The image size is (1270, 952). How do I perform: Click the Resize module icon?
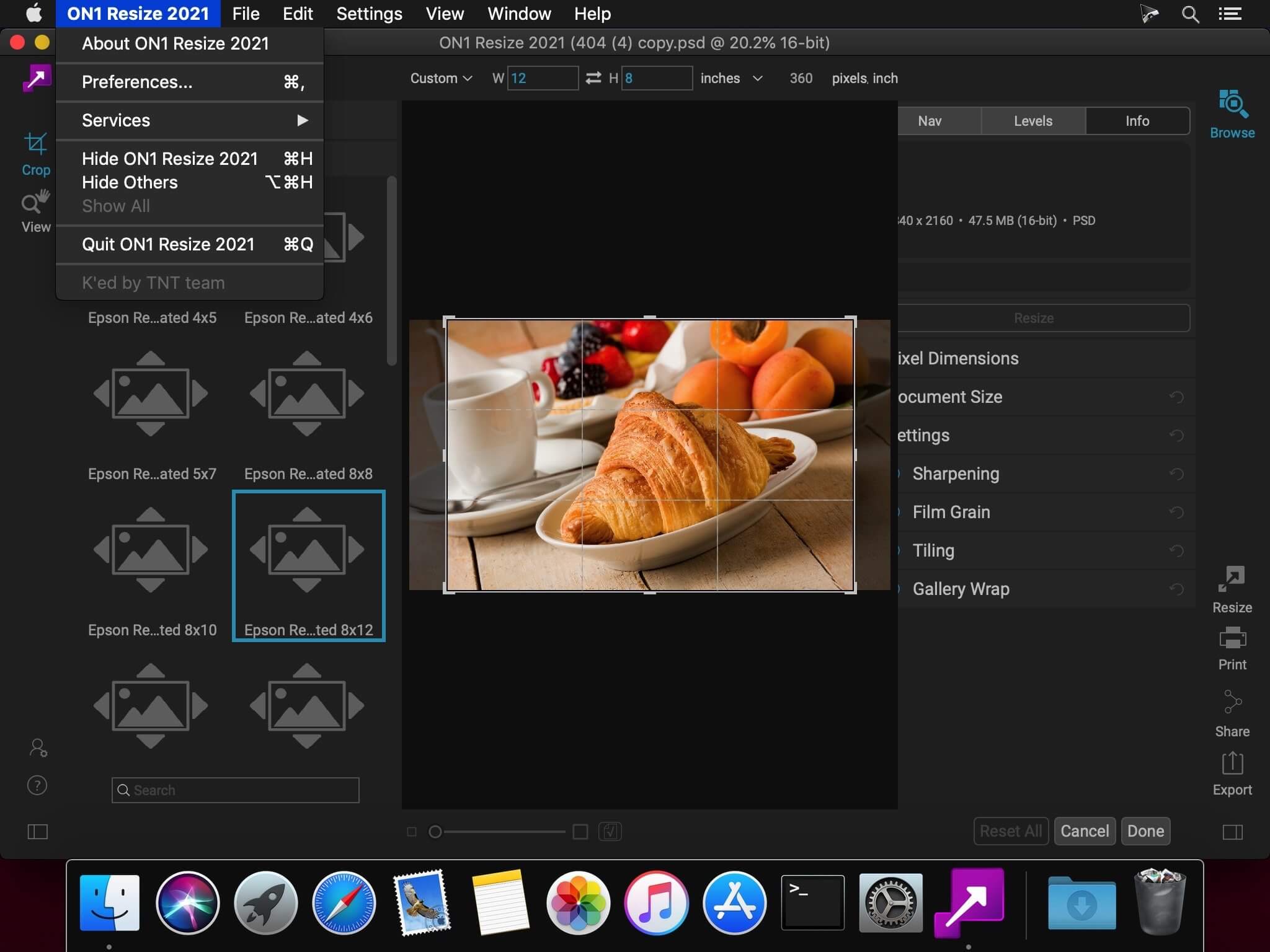[1232, 589]
